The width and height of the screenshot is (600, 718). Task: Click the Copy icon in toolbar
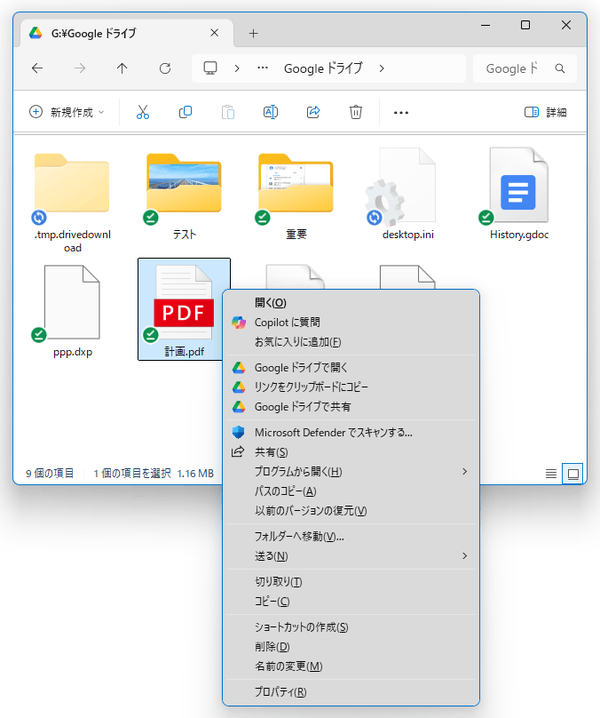(185, 112)
